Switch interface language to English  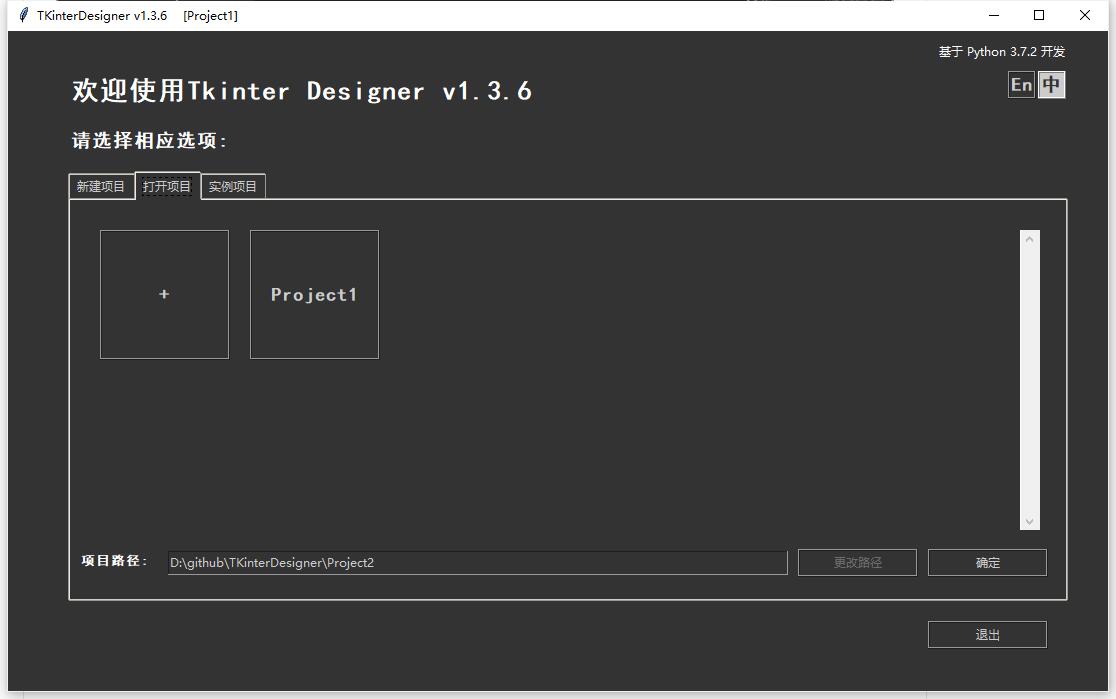(1021, 85)
